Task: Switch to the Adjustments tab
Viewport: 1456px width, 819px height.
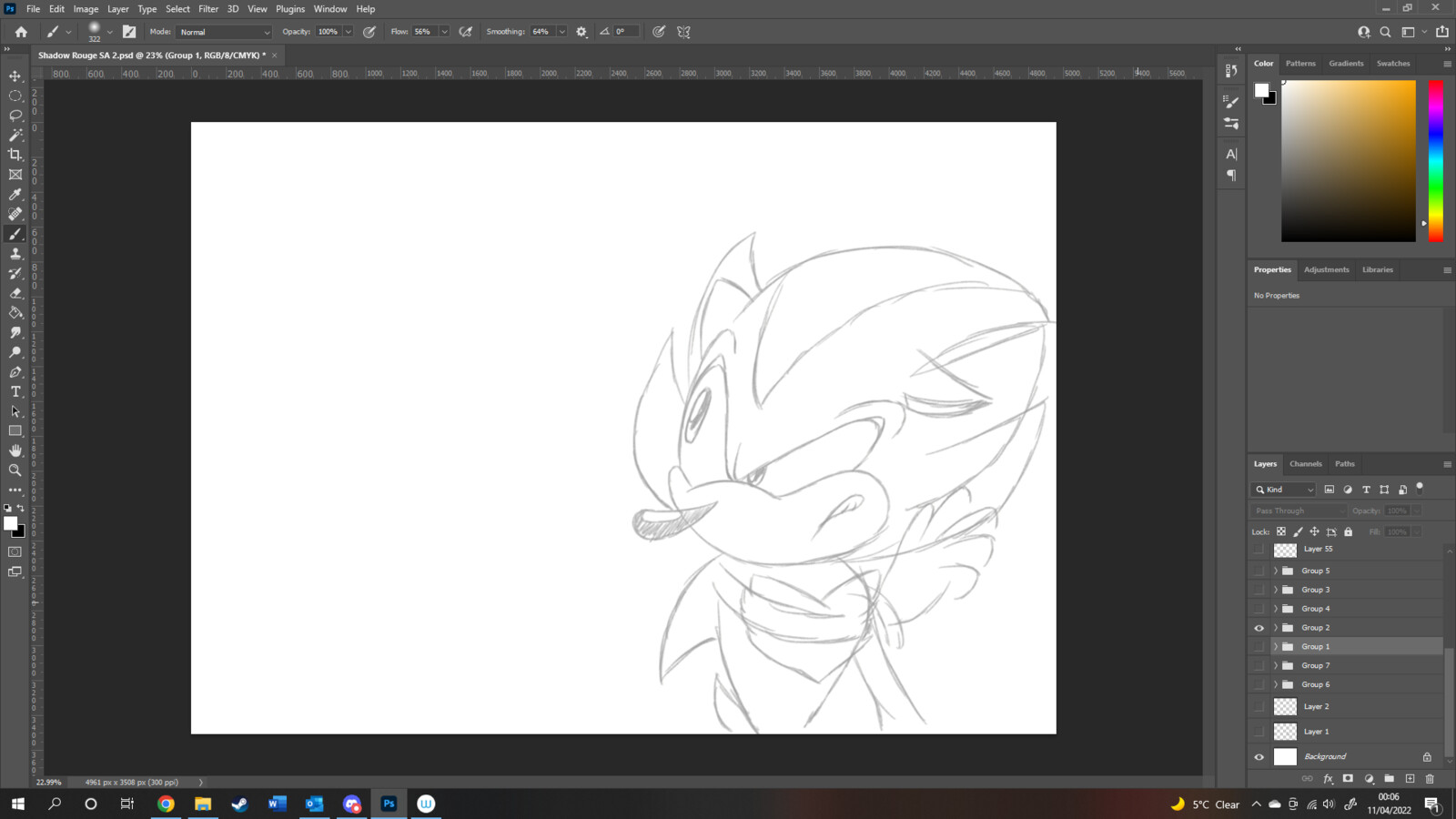Action: 1326,270
